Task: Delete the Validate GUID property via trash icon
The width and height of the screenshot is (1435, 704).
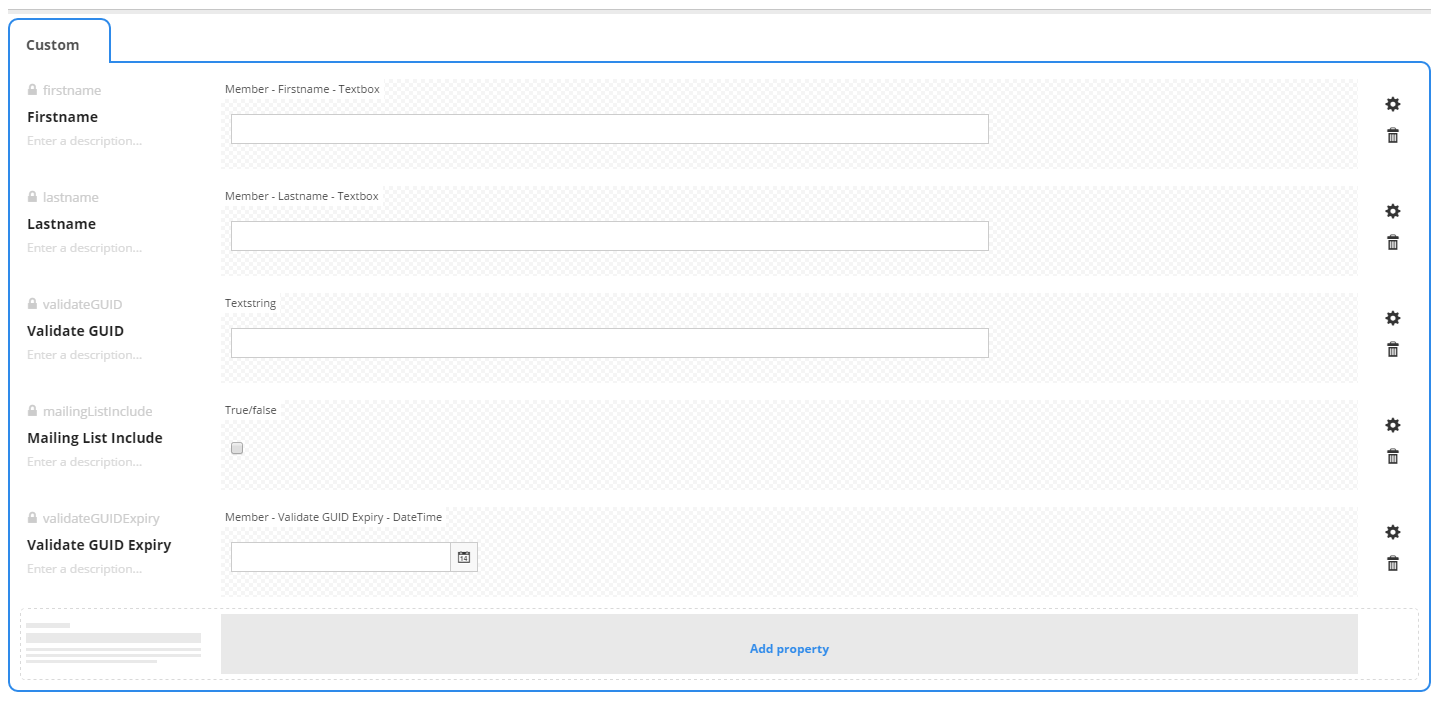Action: (x=1392, y=349)
